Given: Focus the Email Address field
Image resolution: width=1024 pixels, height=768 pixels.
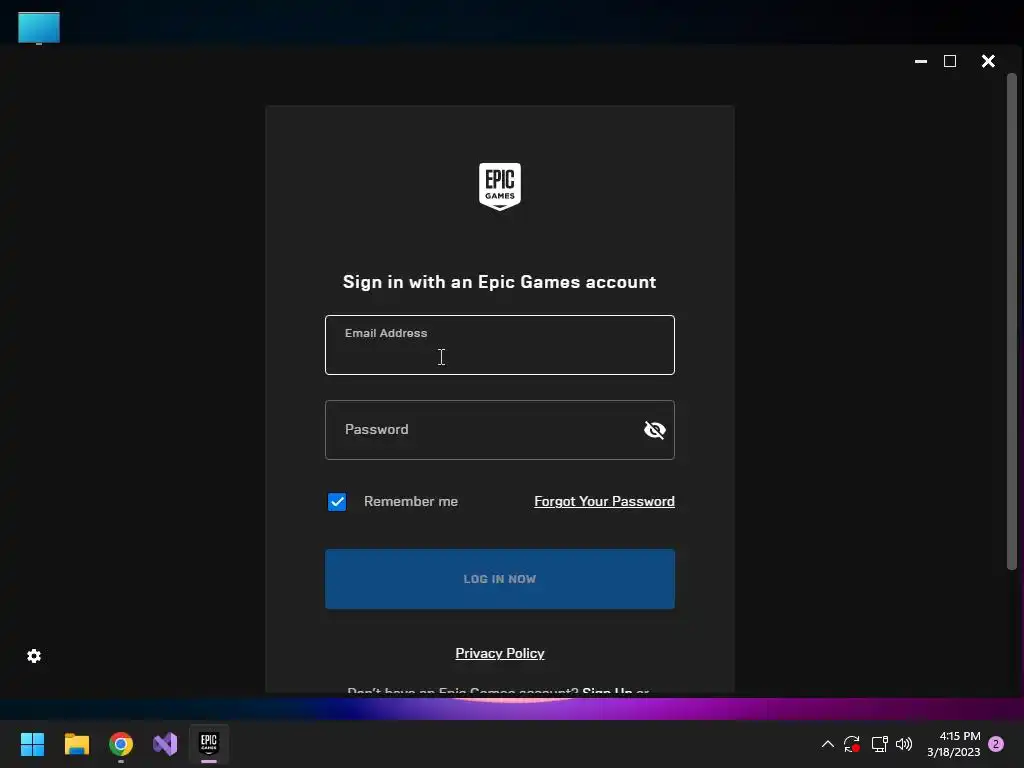Looking at the screenshot, I should click(x=500, y=345).
